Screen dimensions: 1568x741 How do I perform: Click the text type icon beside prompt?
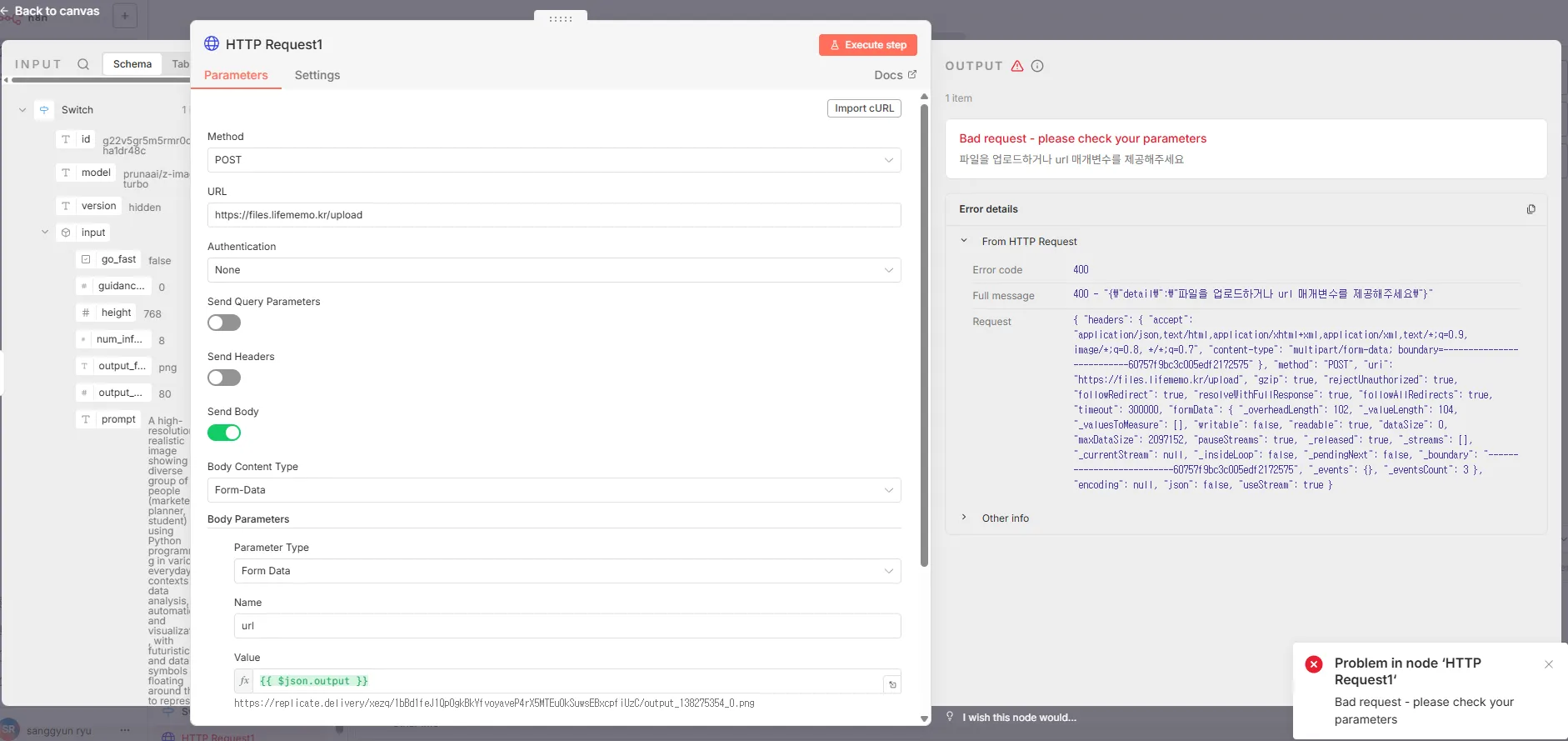(86, 419)
